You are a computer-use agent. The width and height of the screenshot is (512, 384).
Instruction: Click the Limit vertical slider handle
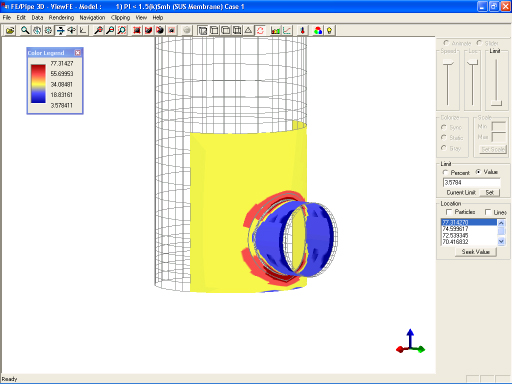(x=496, y=103)
